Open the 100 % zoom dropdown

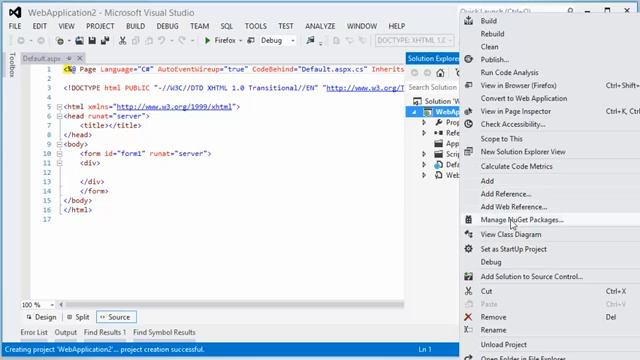(52, 305)
